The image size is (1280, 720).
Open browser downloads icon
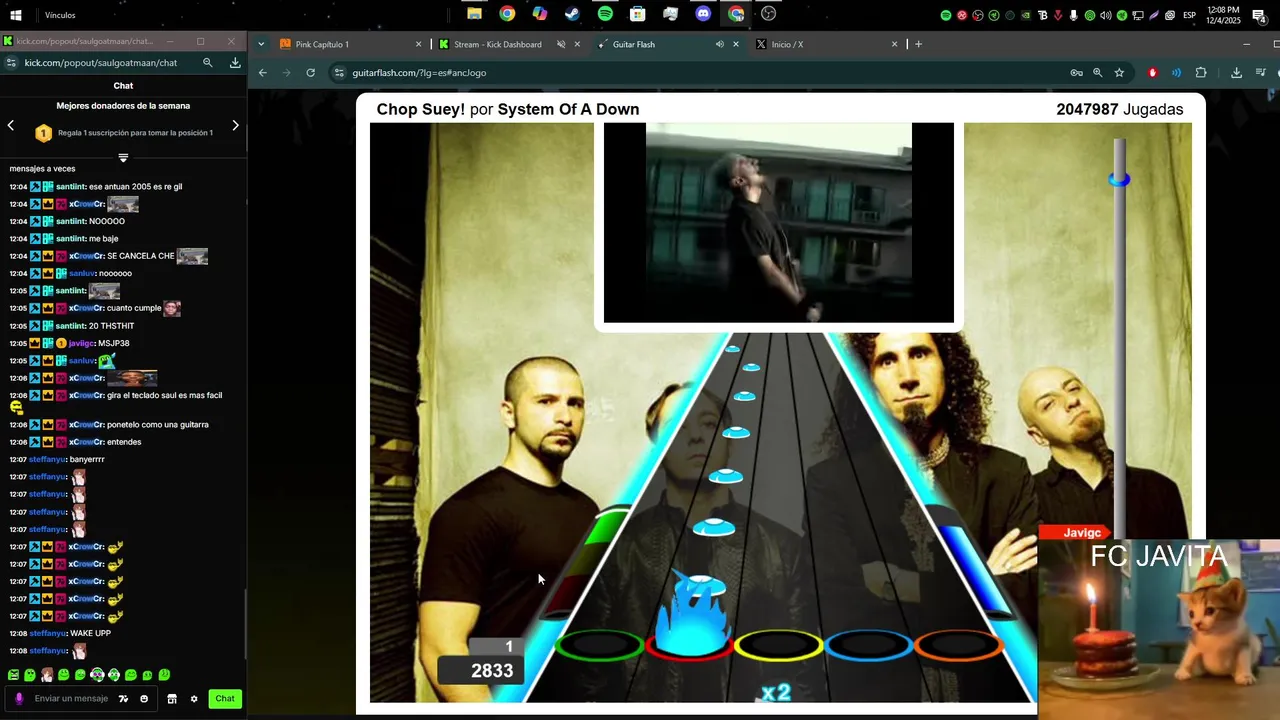pos(1237,73)
